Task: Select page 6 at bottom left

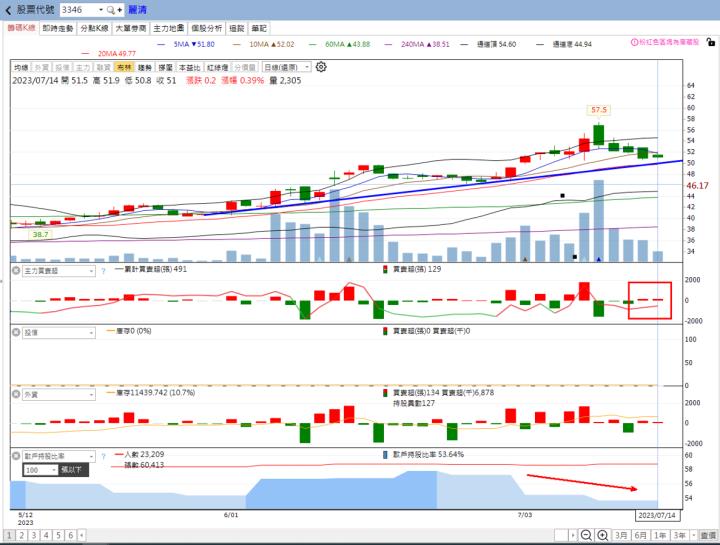Action: coord(71,535)
